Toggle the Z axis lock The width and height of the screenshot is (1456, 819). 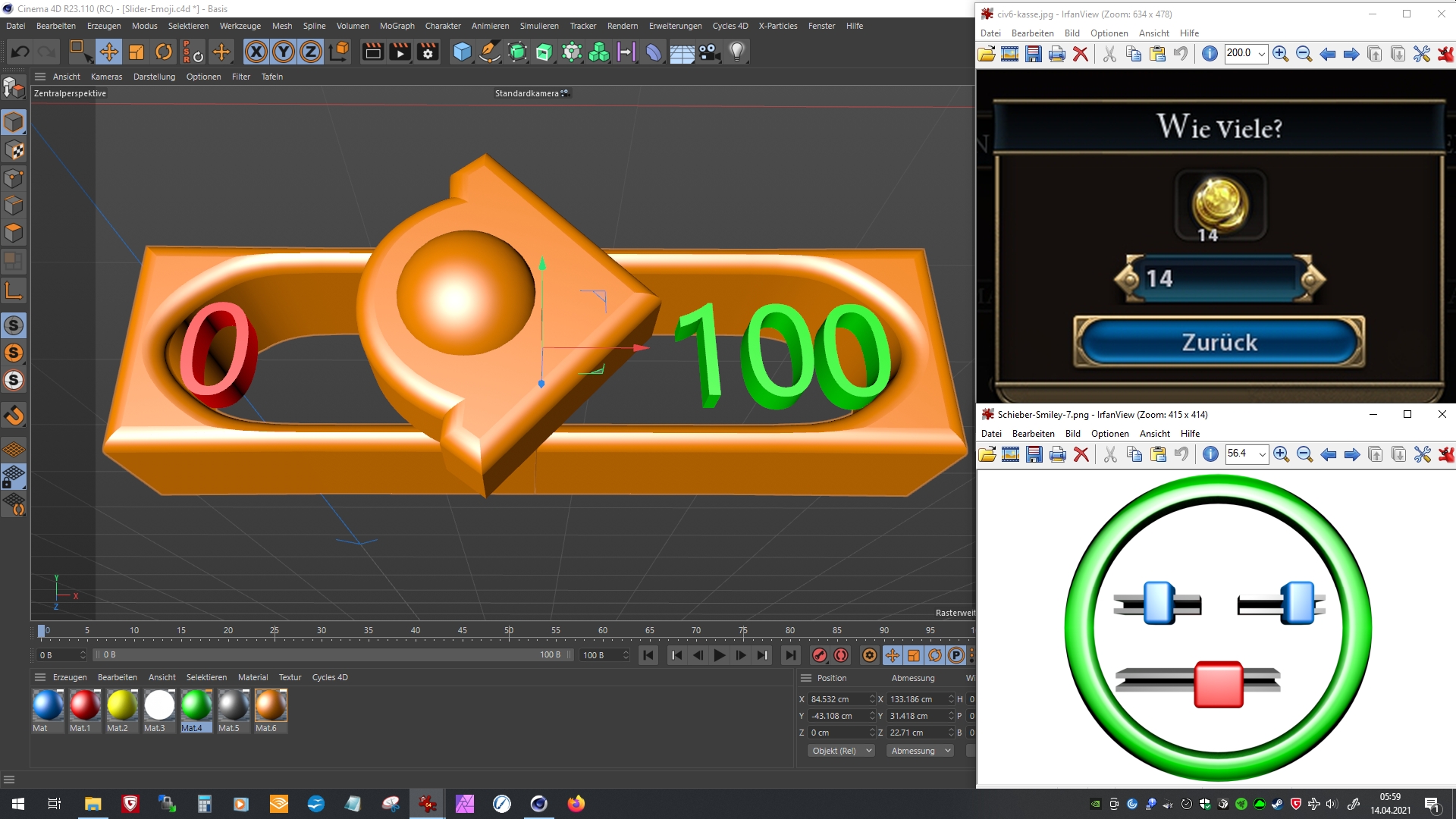click(x=311, y=52)
